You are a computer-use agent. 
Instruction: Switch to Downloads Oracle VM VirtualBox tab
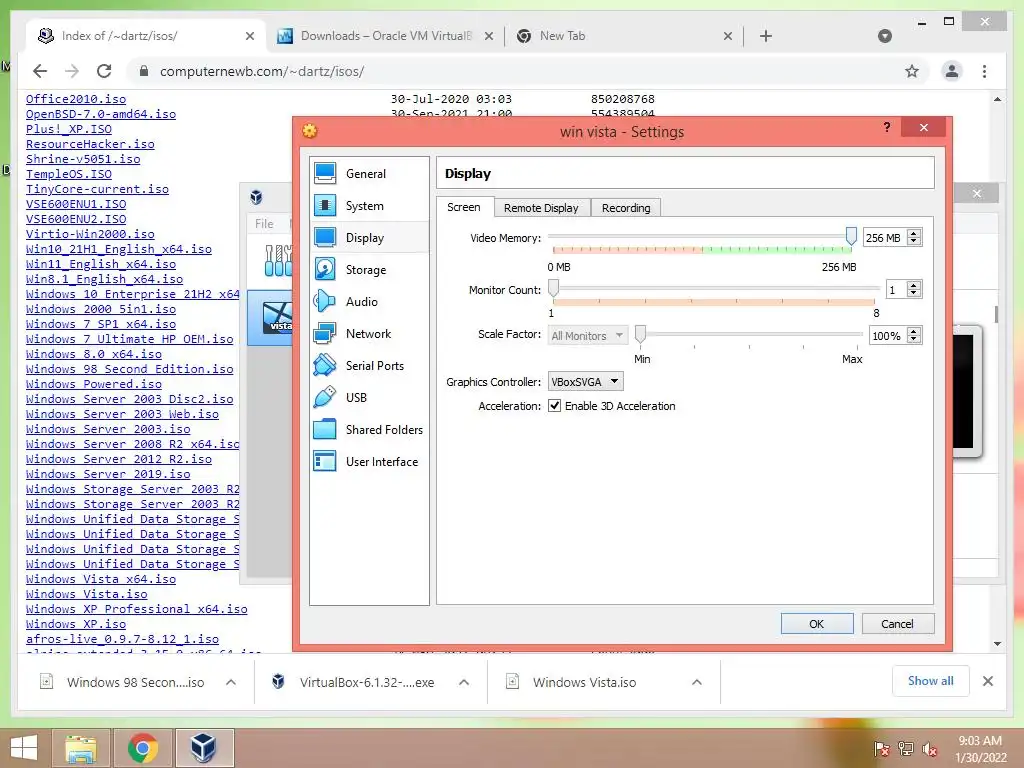(385, 36)
